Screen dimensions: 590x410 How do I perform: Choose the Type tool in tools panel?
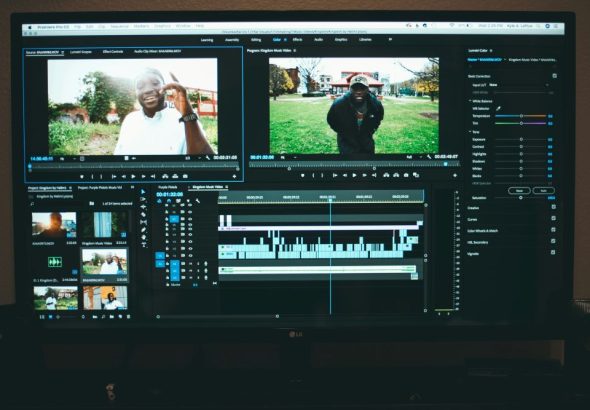(x=143, y=245)
